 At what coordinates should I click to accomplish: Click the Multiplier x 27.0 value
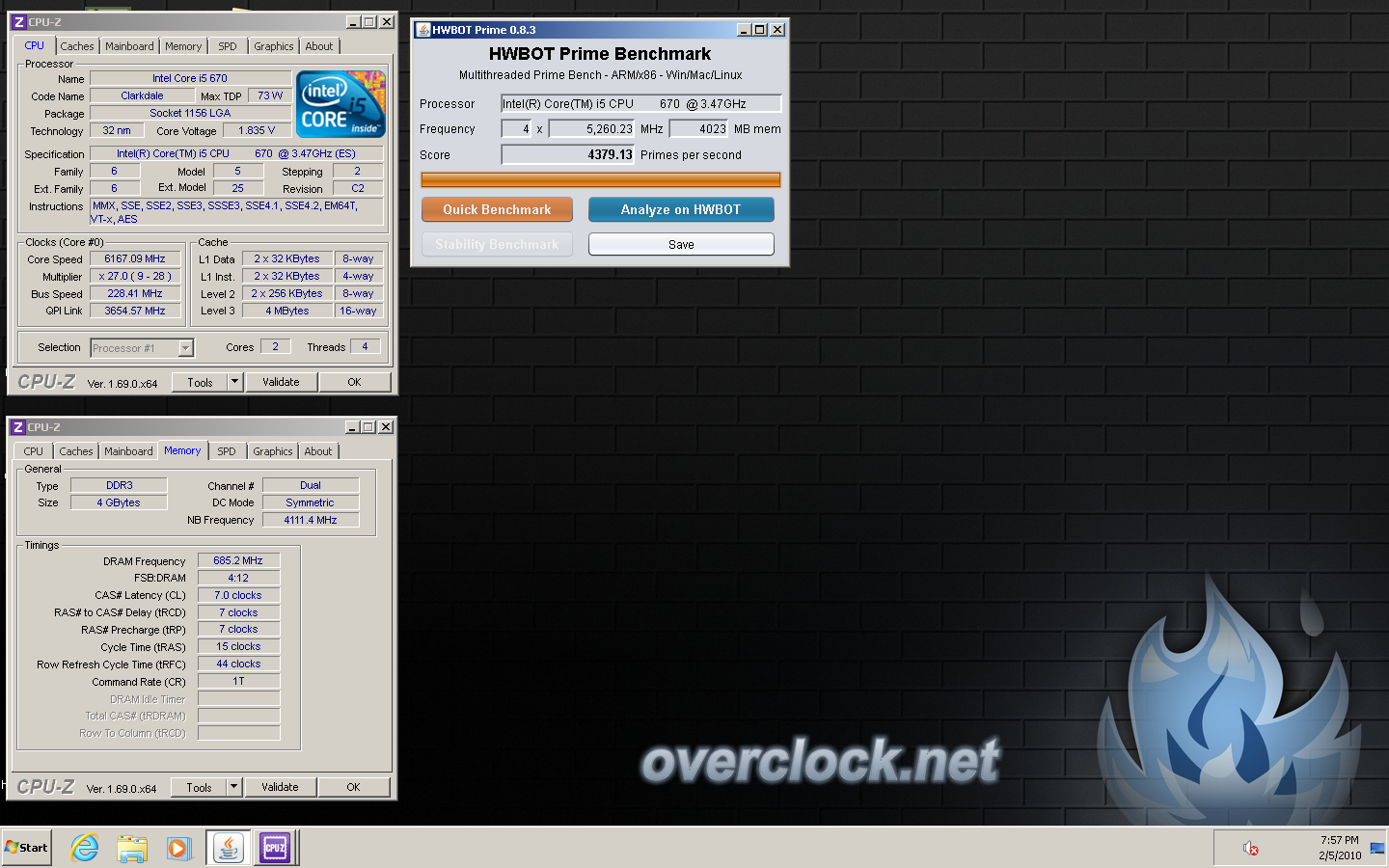click(135, 276)
